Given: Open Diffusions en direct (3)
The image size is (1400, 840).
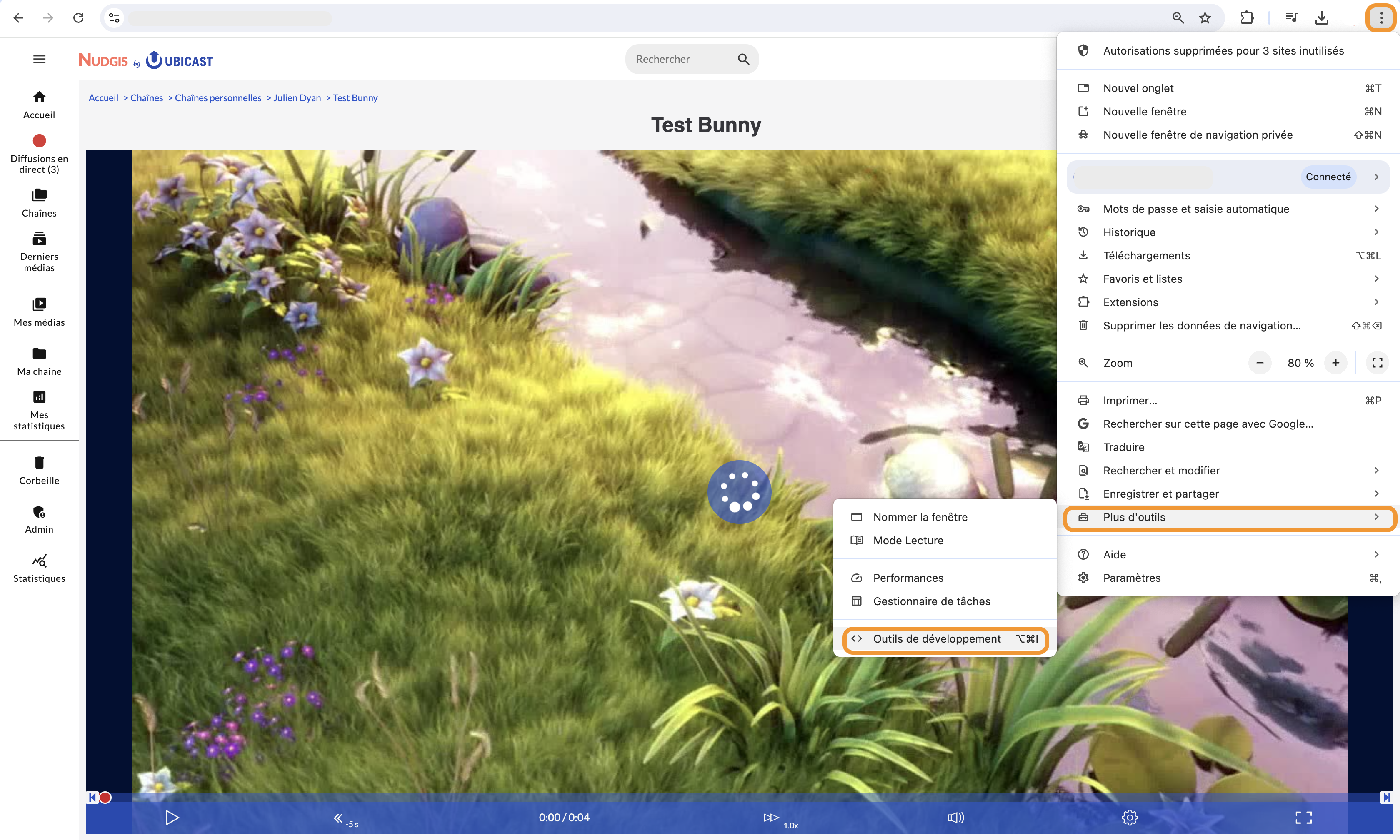Looking at the screenshot, I should pyautogui.click(x=39, y=154).
